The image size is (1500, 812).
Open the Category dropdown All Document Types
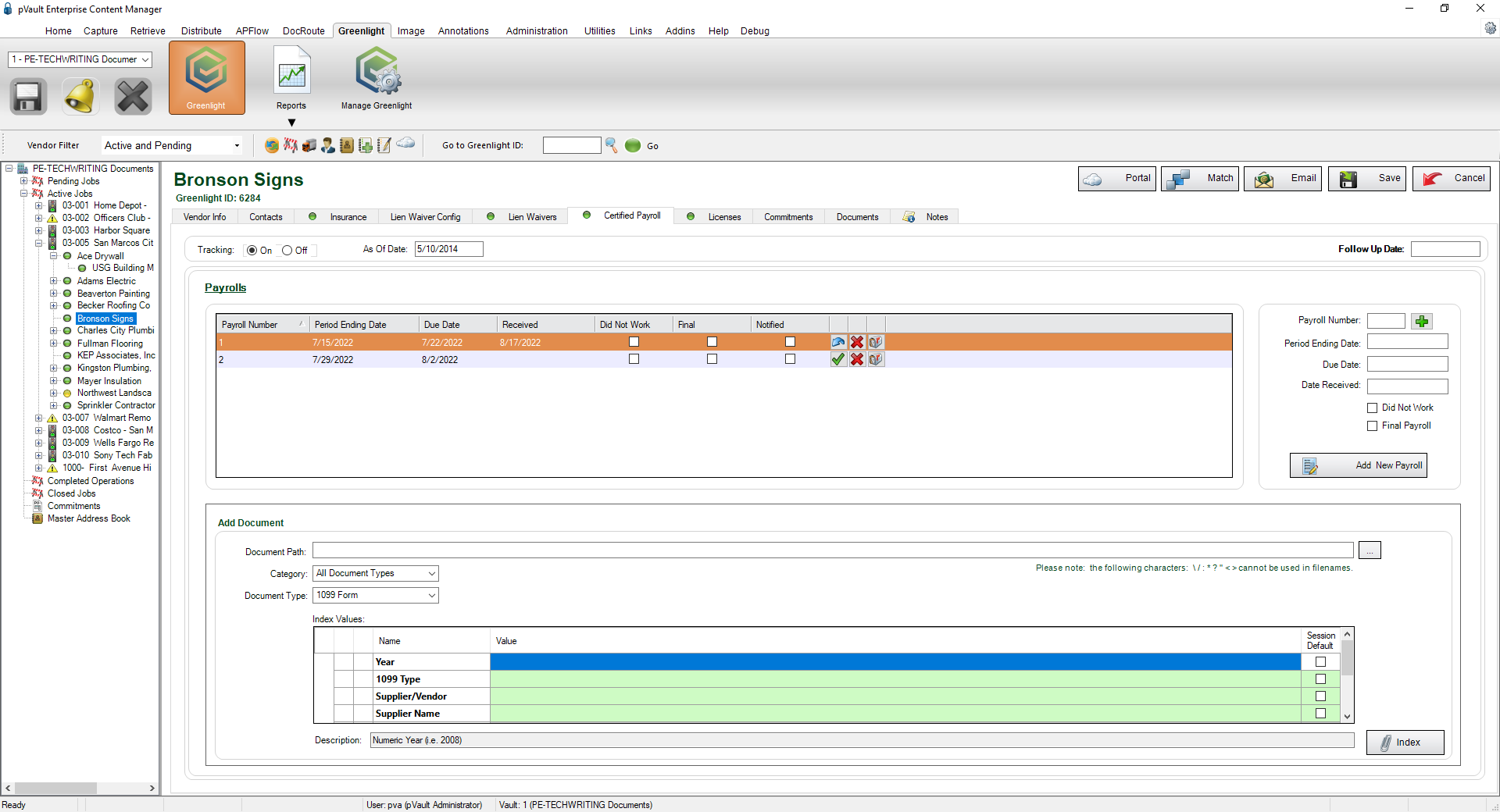click(x=376, y=573)
